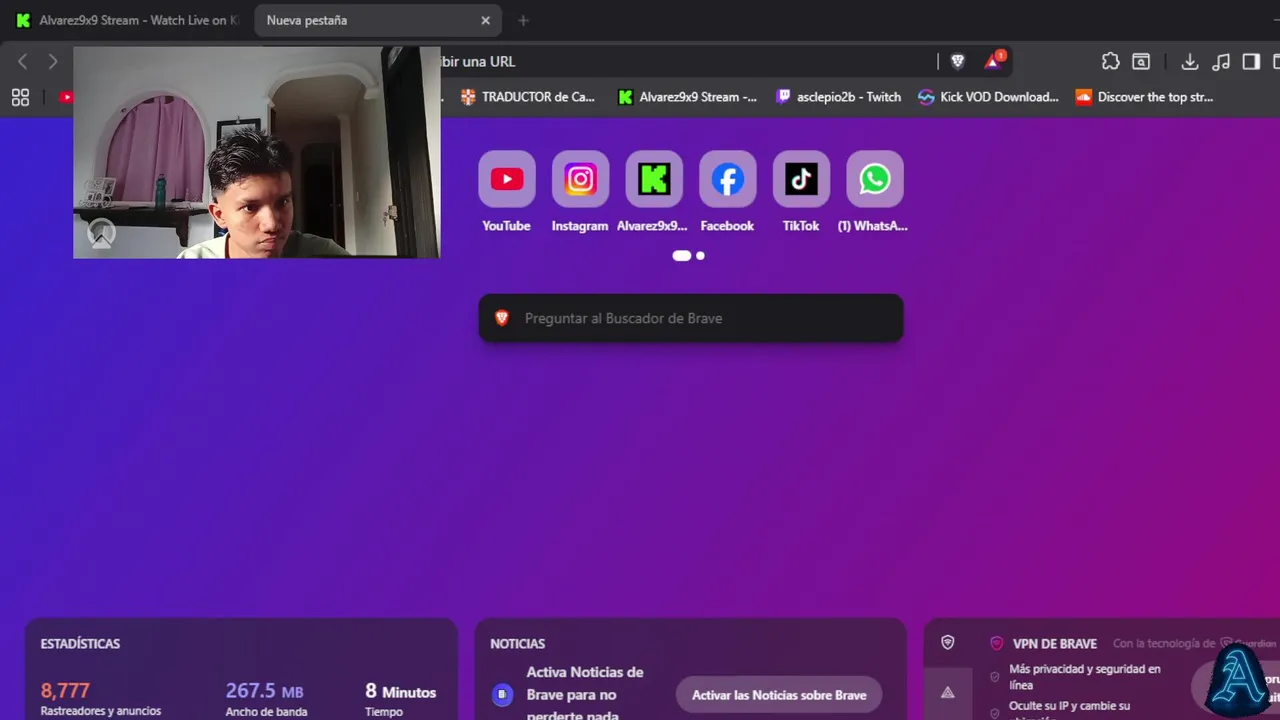Viewport: 1280px width, 720px height.
Task: Open the Facebook shortcut tile
Action: pyautogui.click(x=727, y=179)
